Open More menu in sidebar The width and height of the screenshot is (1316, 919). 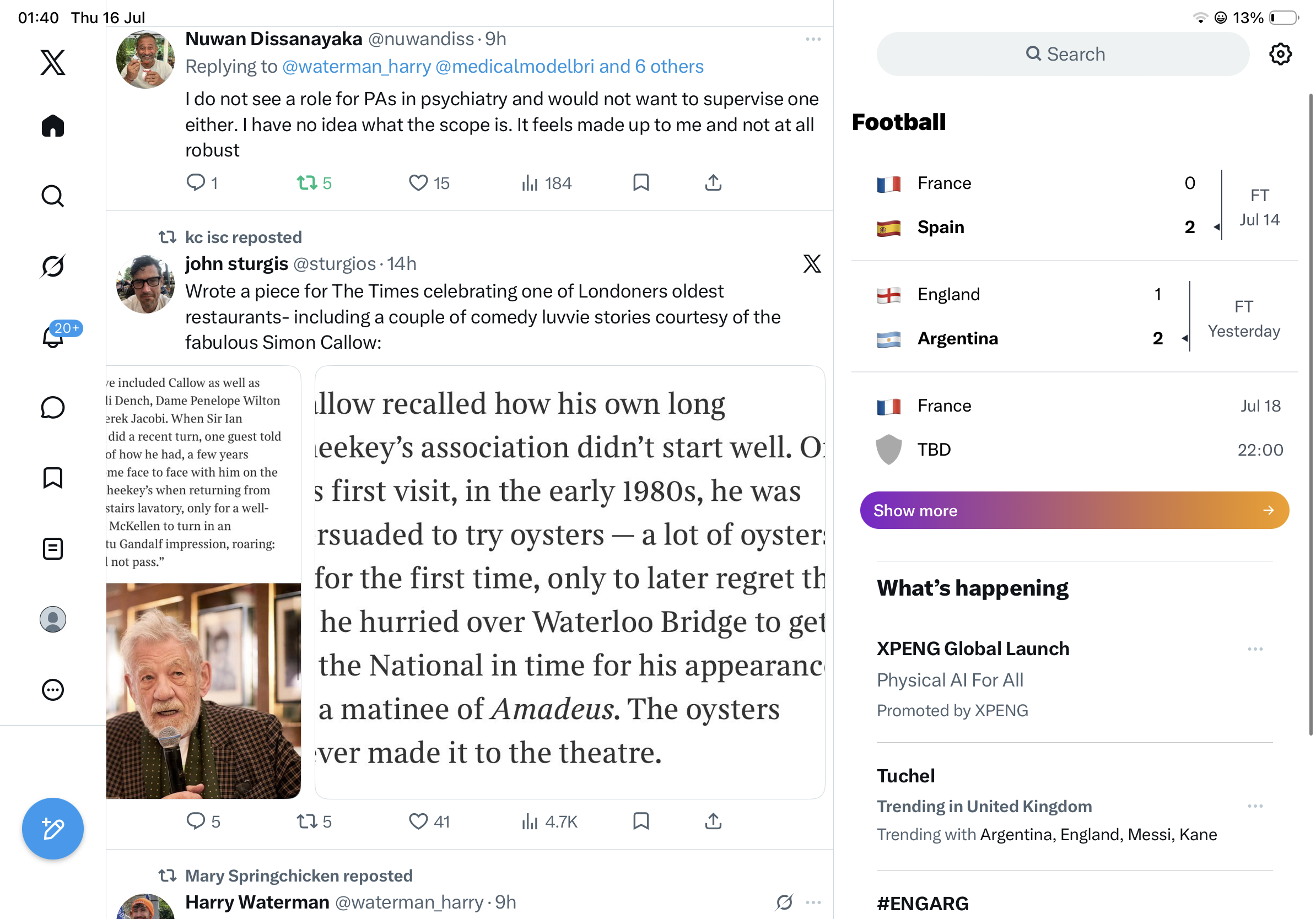click(x=53, y=689)
